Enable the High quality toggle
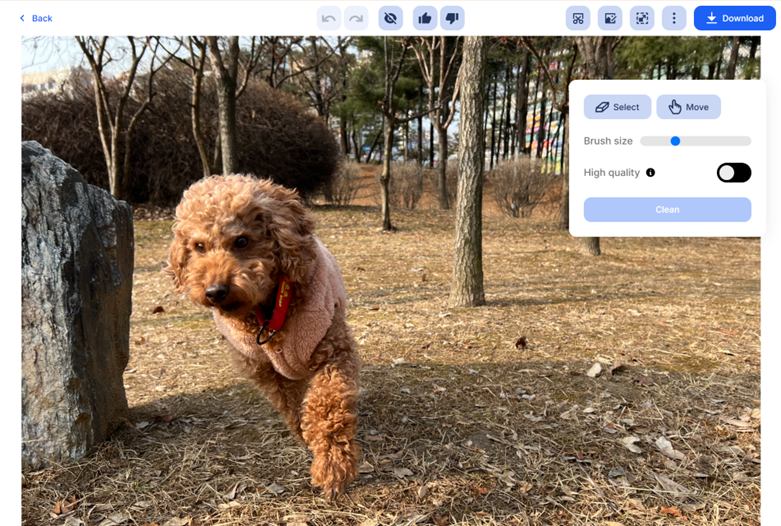This screenshot has height=526, width=781. point(734,173)
